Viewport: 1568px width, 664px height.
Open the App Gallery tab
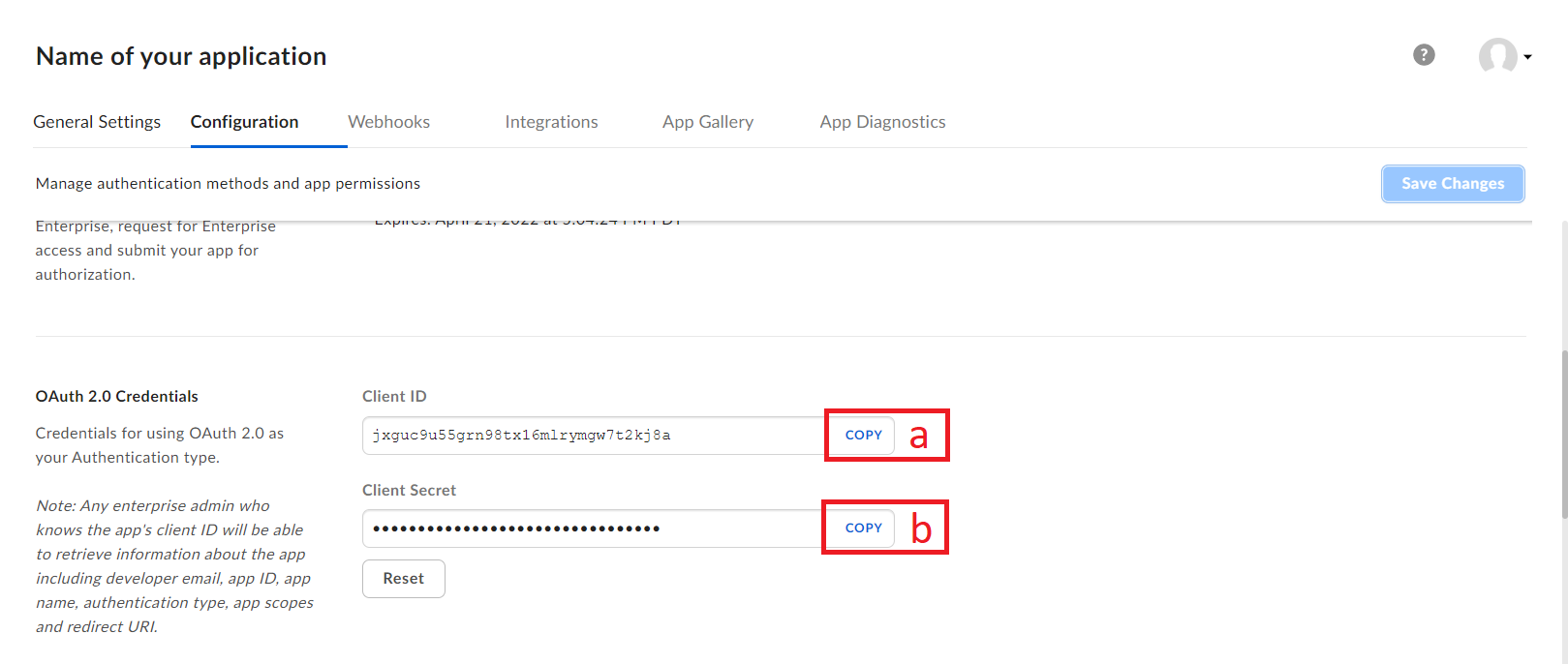[707, 122]
